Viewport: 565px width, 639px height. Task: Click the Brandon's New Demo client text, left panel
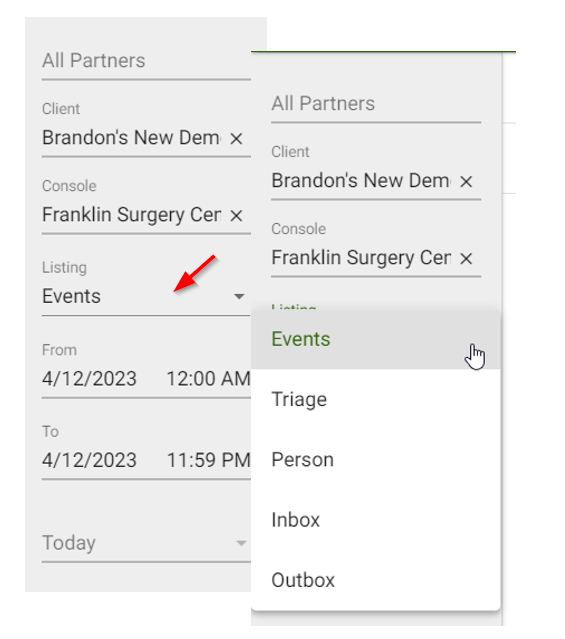coord(131,138)
